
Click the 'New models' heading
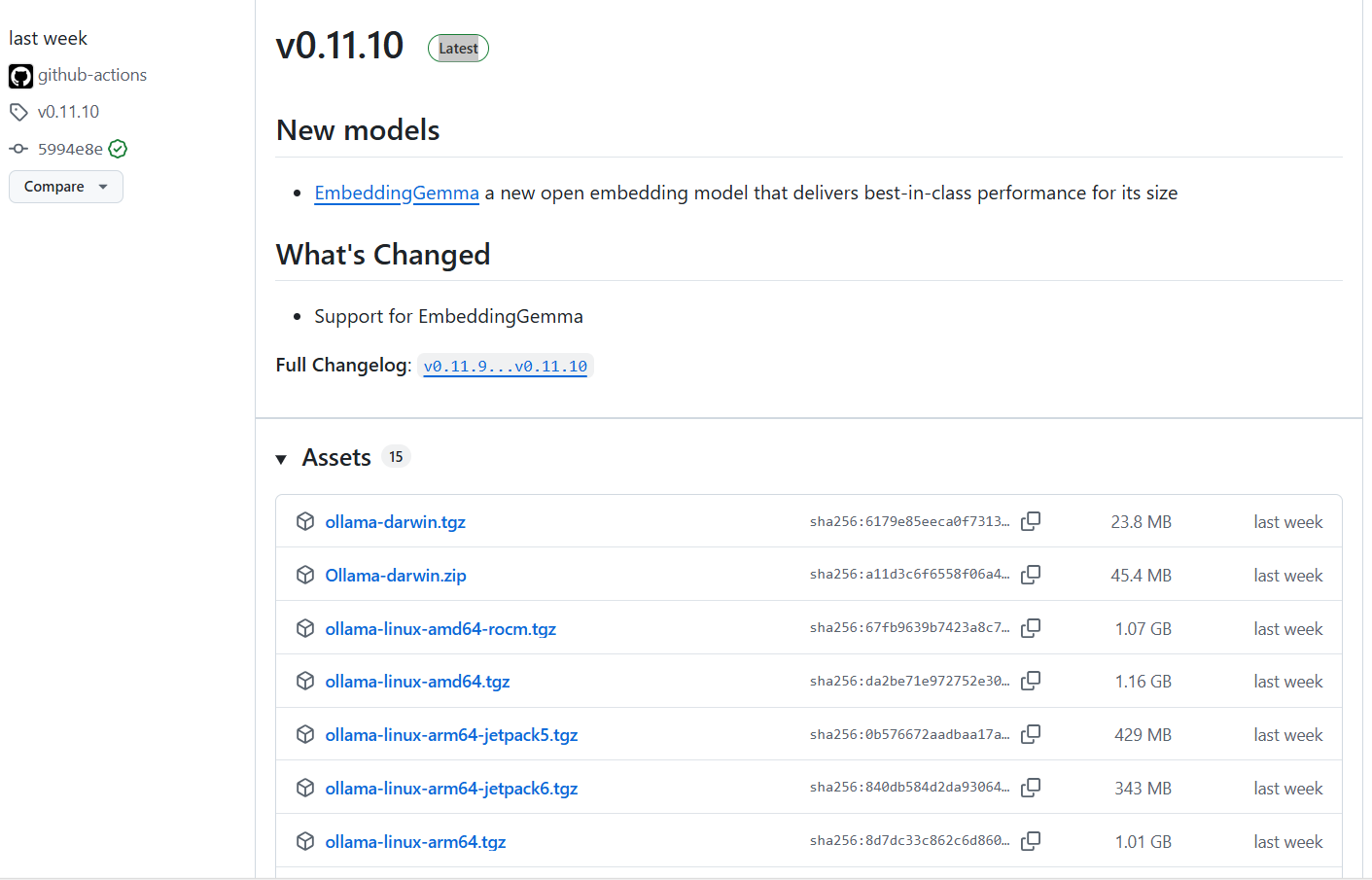point(358,130)
